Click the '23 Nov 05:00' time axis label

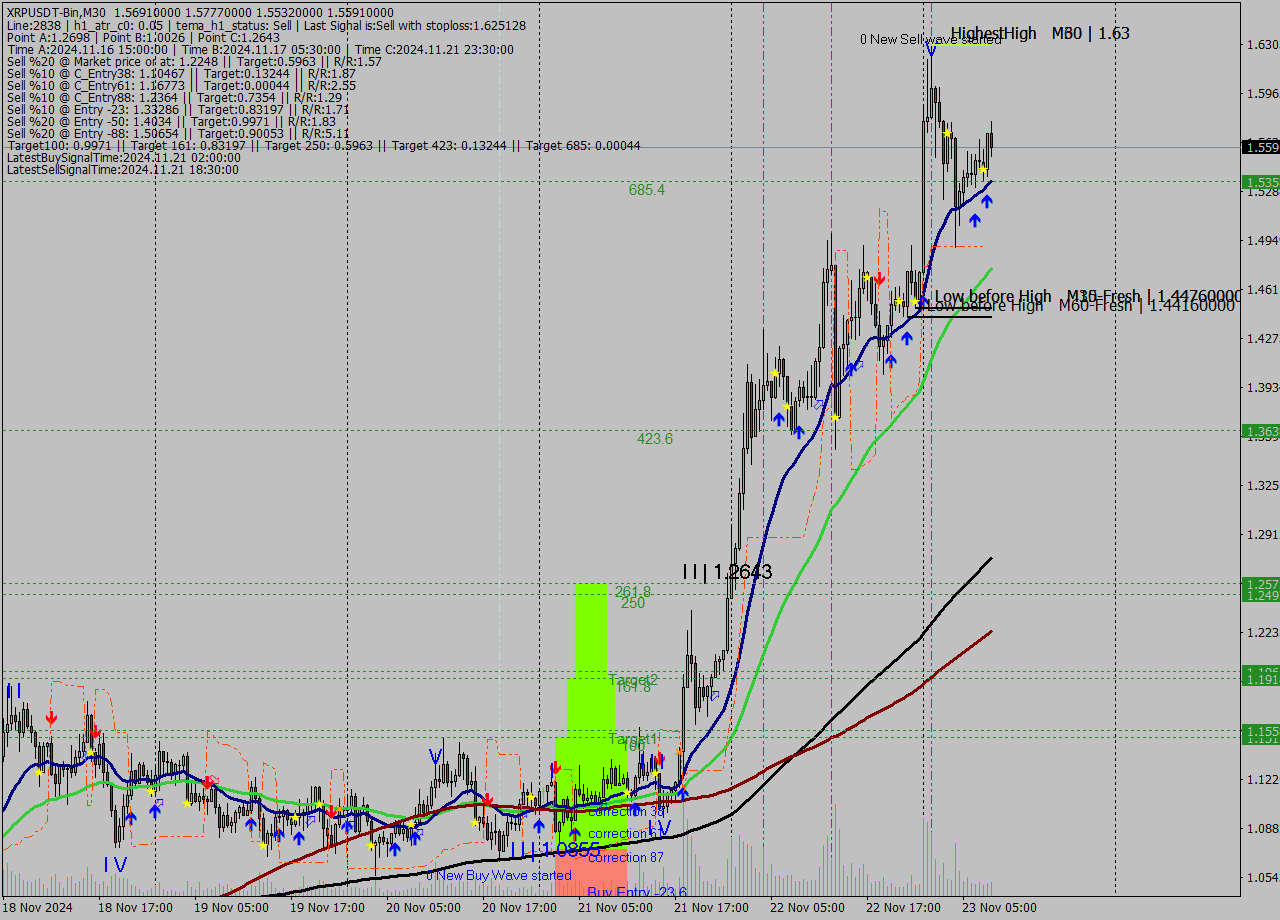(999, 908)
